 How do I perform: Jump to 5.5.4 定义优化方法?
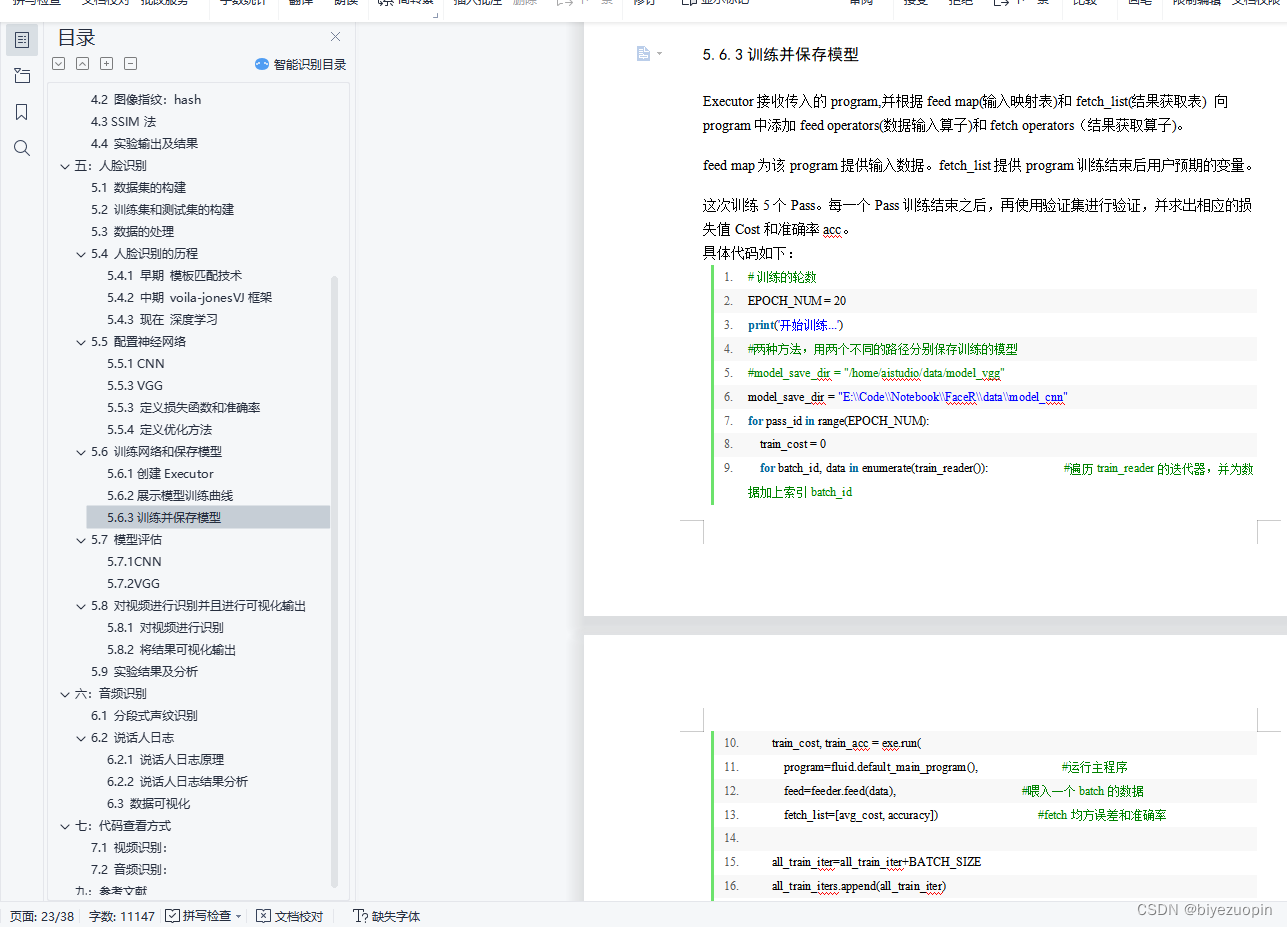tap(159, 430)
